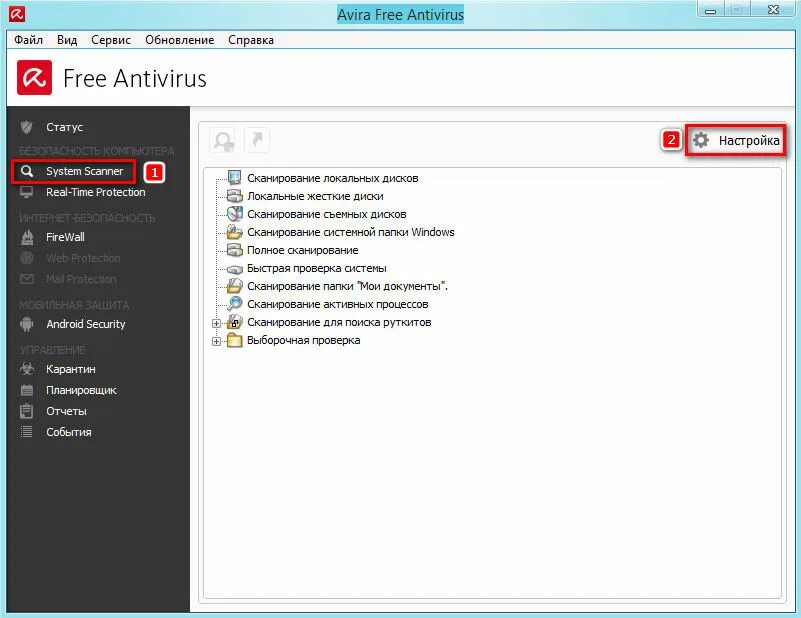Expand Сканирование для поиска руткитов node
Image resolution: width=801 pixels, height=618 pixels.
pos(216,323)
